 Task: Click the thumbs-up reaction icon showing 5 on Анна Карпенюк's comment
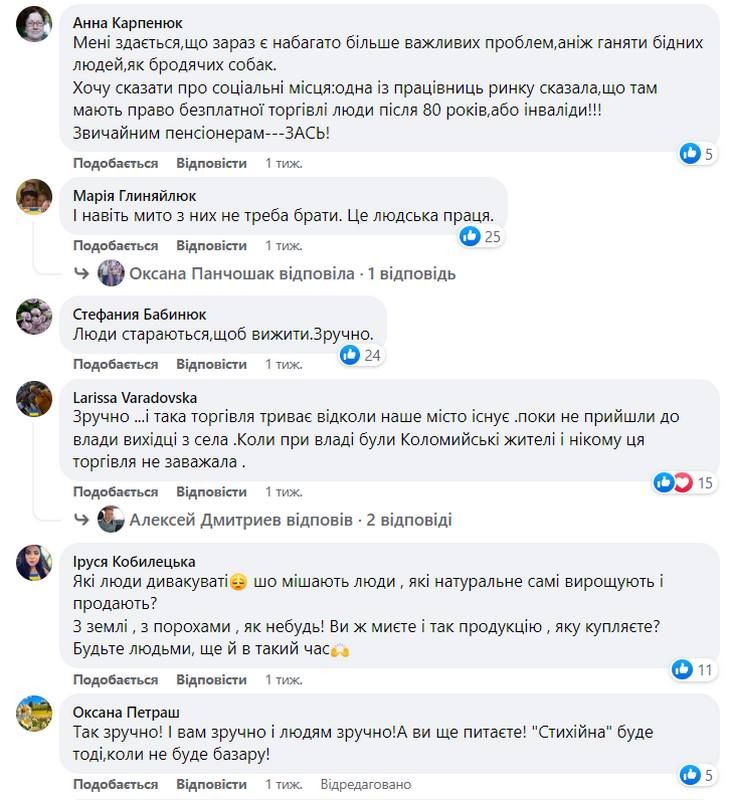tap(690, 153)
